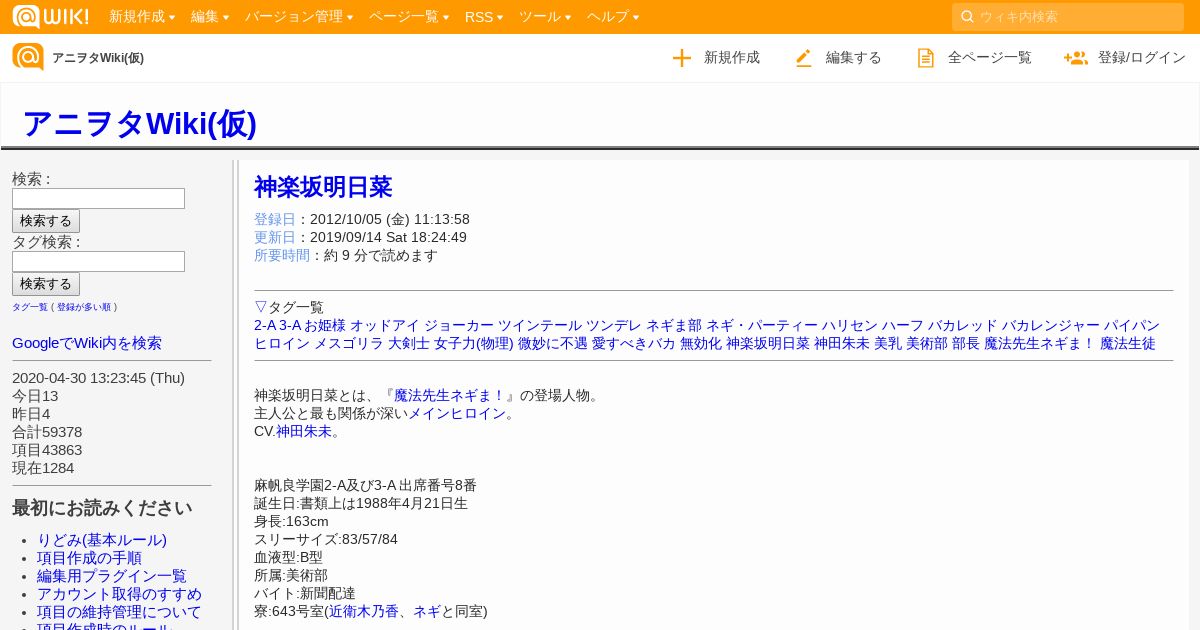Click 検索する button under タグ検索 field
This screenshot has height=630, width=1200.
(x=46, y=284)
